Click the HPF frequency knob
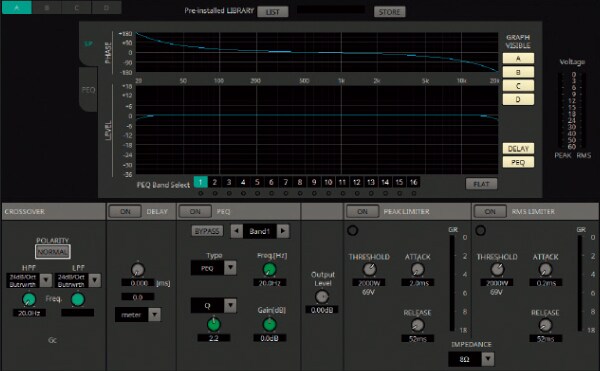600x371 pixels. tap(29, 299)
